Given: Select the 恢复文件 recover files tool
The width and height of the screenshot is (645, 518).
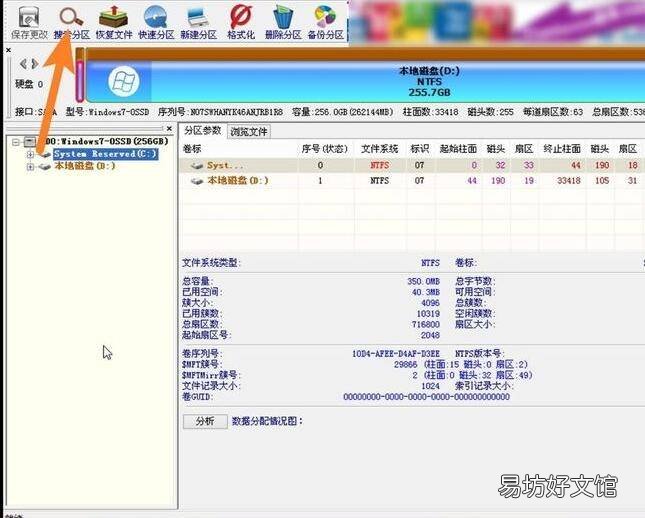Looking at the screenshot, I should pos(114,22).
